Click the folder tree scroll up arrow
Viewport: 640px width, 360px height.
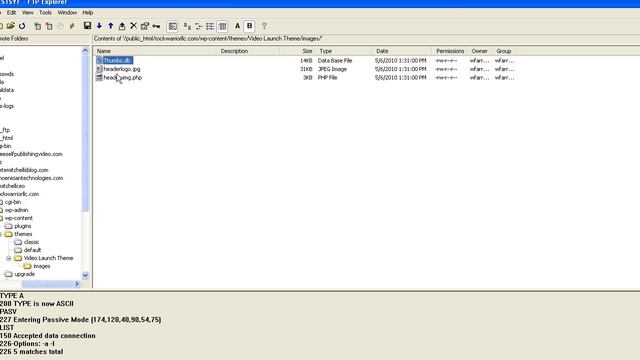point(85,51)
